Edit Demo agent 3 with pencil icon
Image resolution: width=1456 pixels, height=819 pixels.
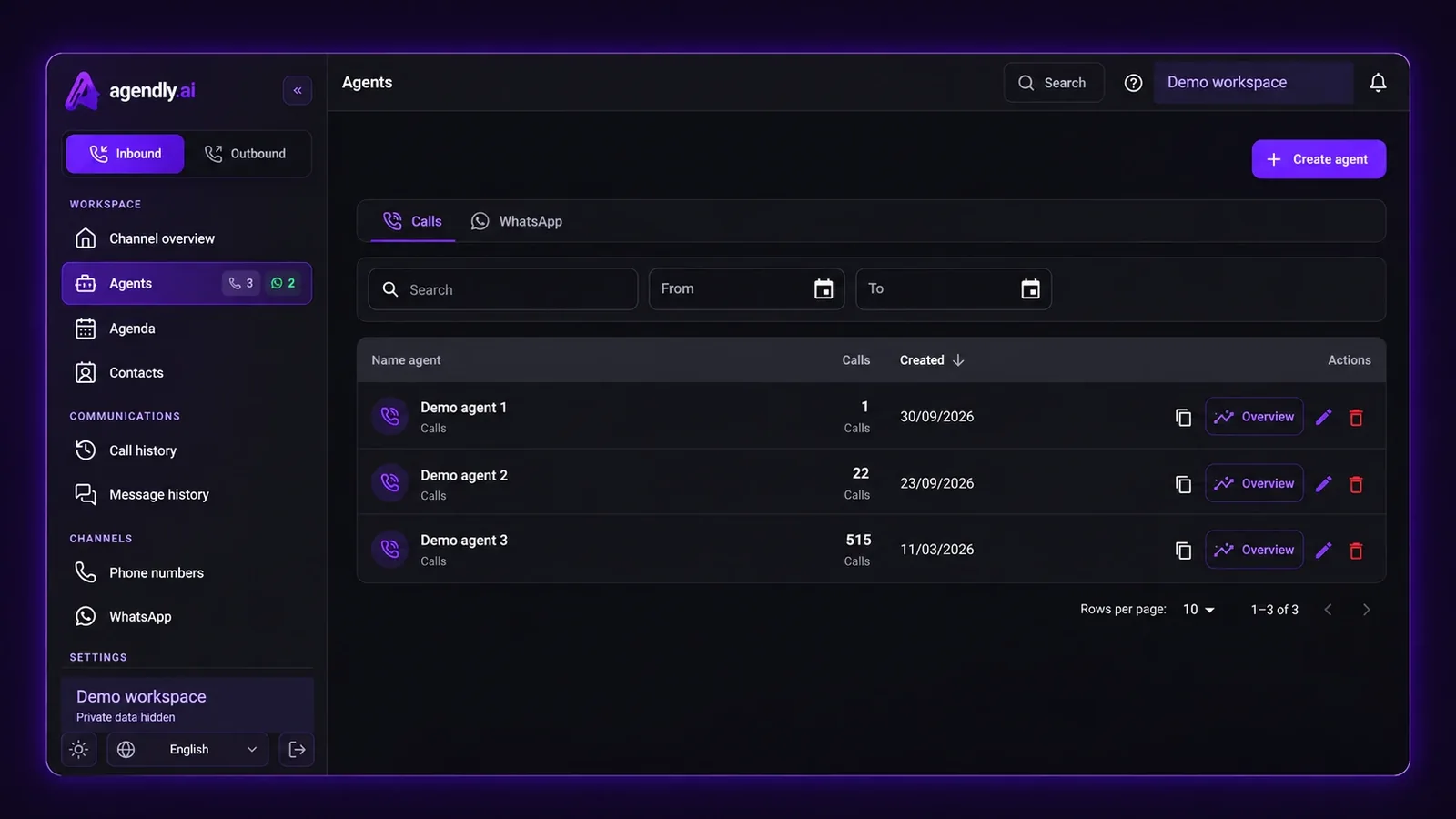click(1324, 551)
